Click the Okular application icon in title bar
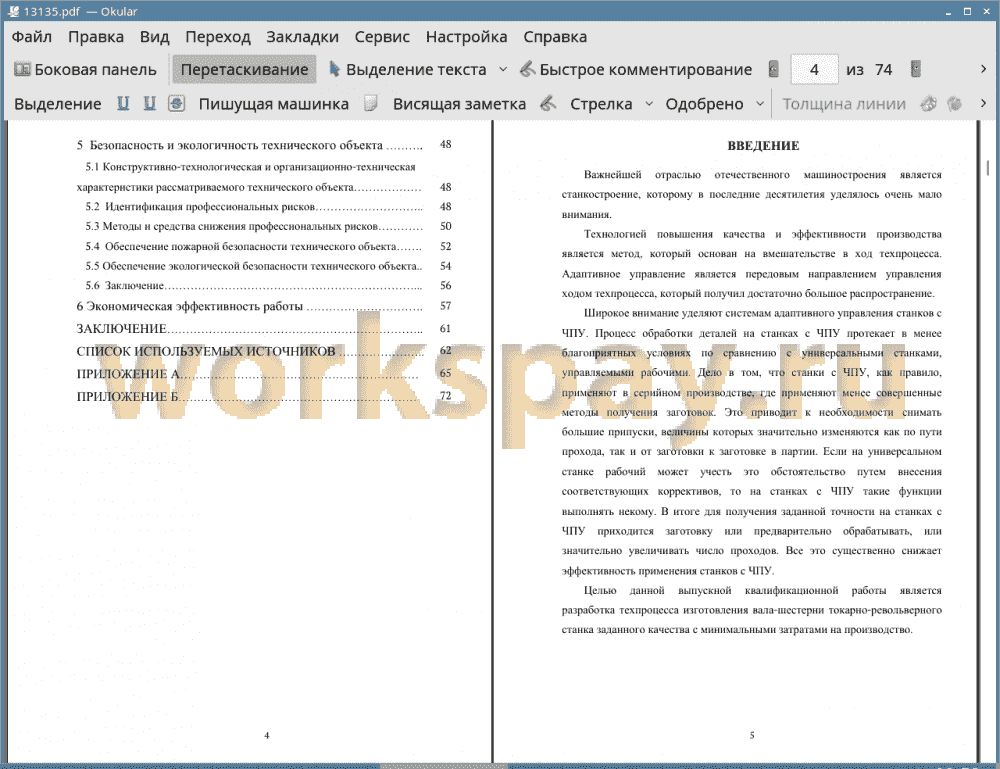This screenshot has height=769, width=1000. pos(13,11)
